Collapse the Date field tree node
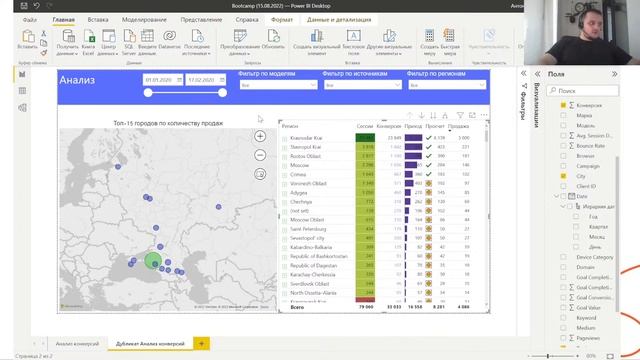 click(557, 196)
